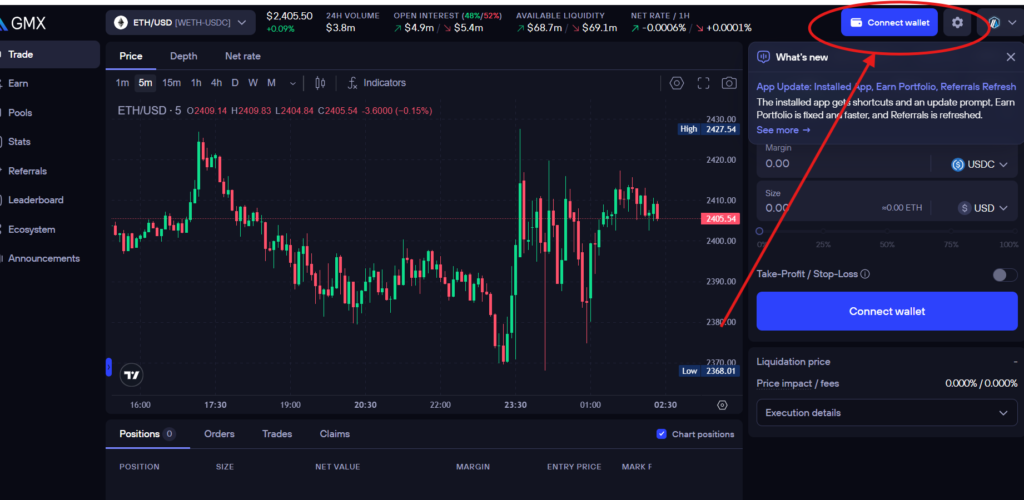Open Indicators on chart toolbar
1024x500 pixels.
click(376, 83)
